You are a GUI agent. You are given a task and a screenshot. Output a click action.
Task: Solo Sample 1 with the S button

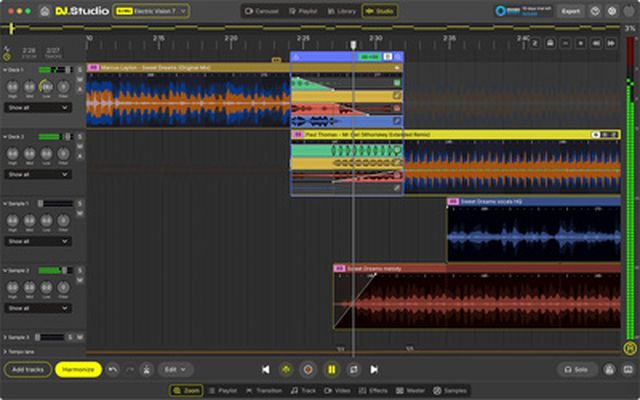80,204
